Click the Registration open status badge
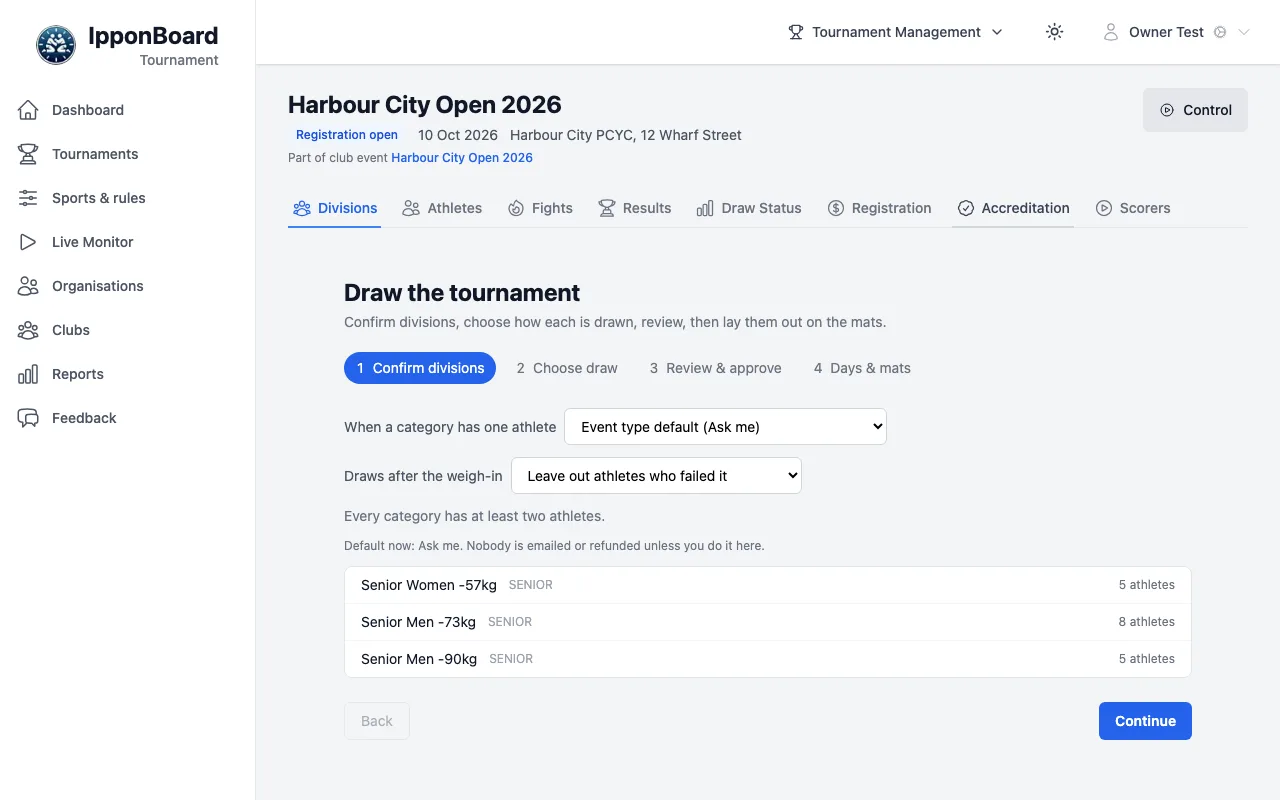The height and width of the screenshot is (800, 1280). tap(347, 135)
